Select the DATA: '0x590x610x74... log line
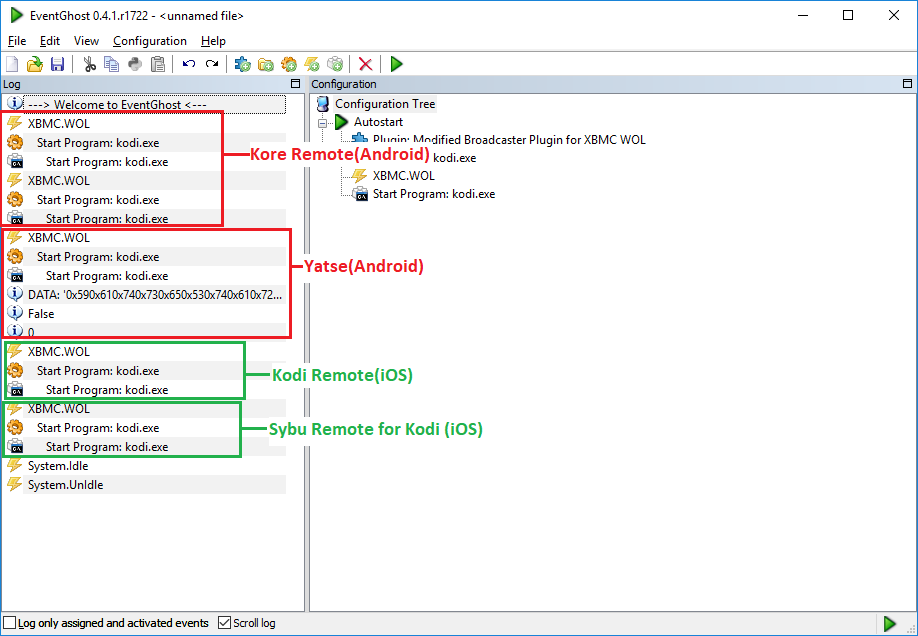The width and height of the screenshot is (918, 636). coord(155,295)
